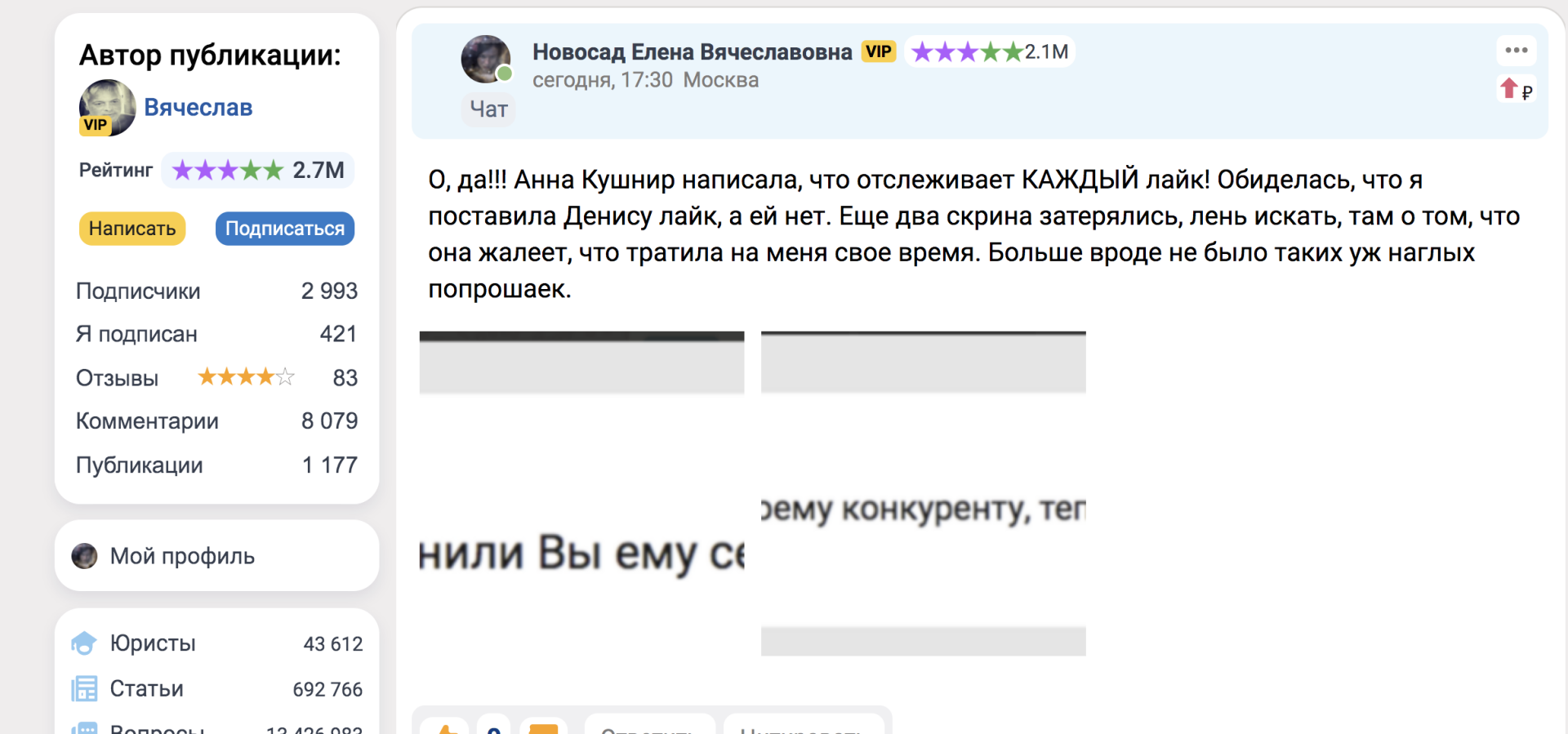
Task: Go to the Статьи section
Action: [x=147, y=689]
